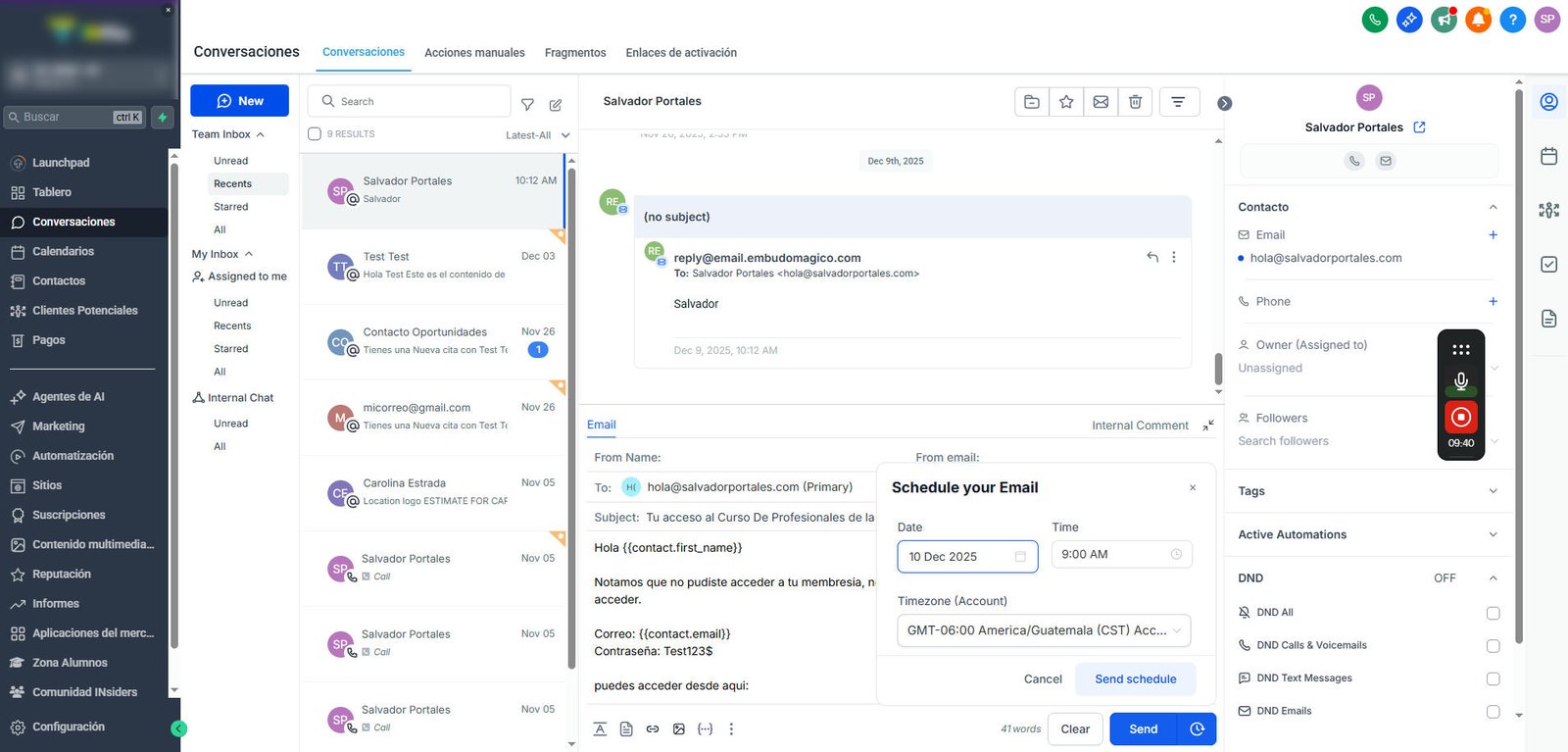Tick the 9 RESULTS select-all checkbox
The width and height of the screenshot is (1568, 752).
pyautogui.click(x=315, y=134)
